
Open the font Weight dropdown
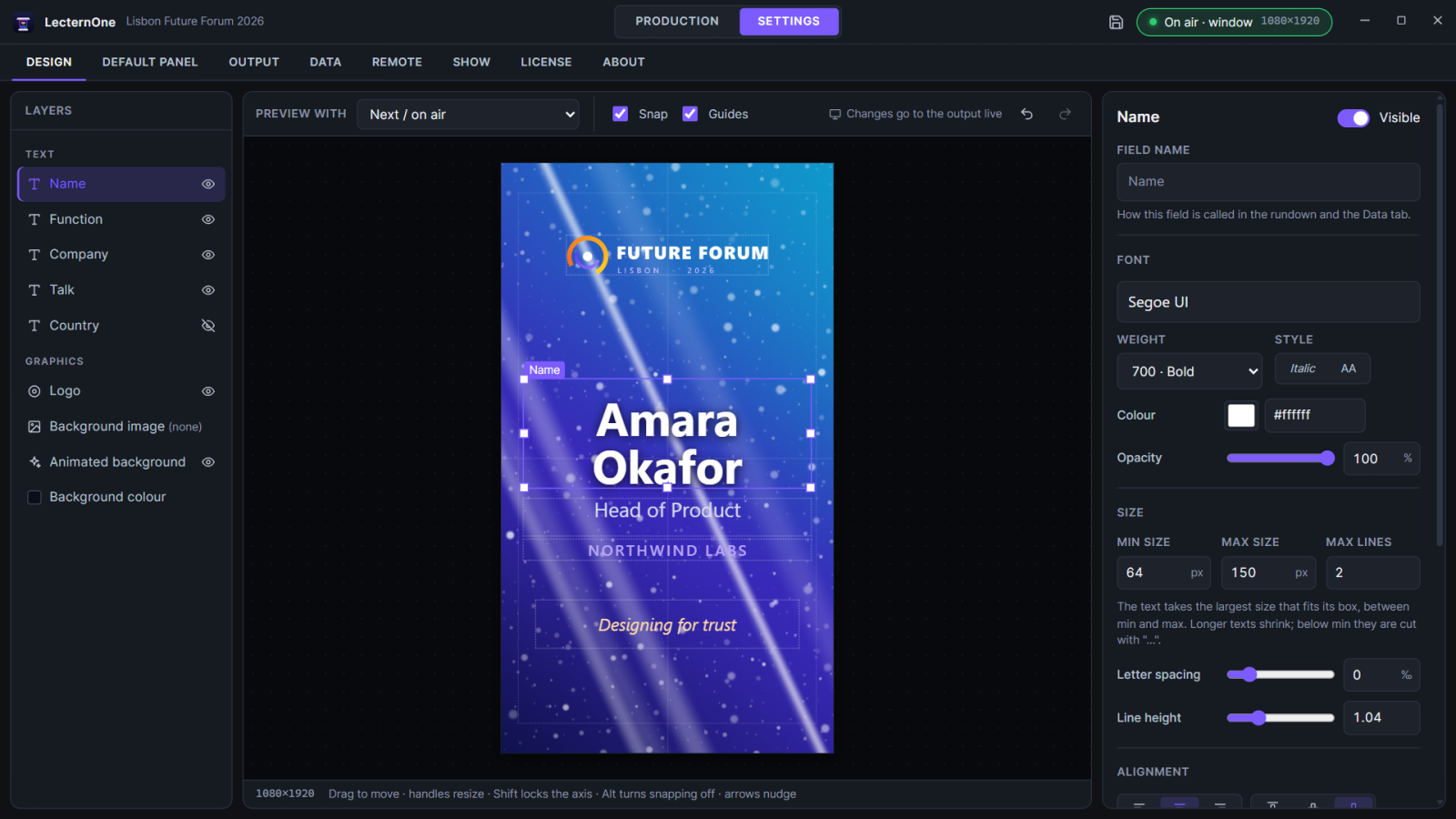1189,371
